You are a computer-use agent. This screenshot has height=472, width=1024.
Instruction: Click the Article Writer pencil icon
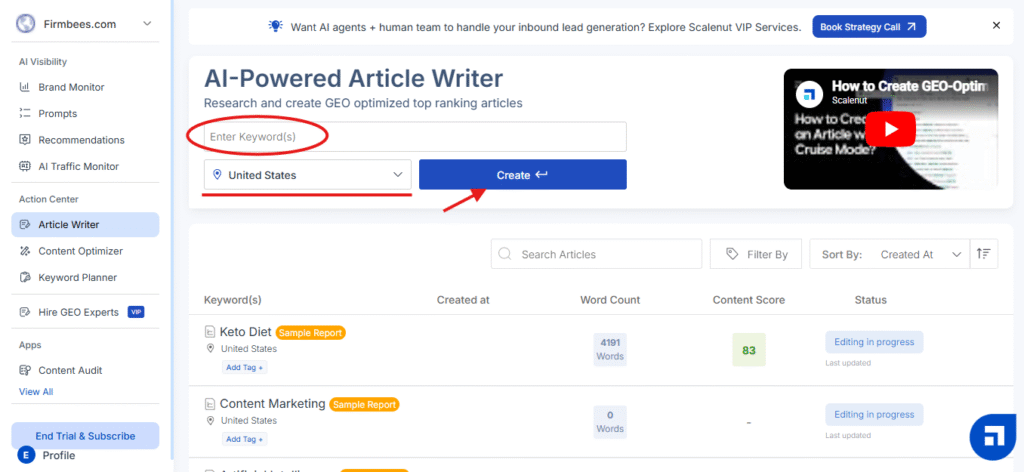25,225
